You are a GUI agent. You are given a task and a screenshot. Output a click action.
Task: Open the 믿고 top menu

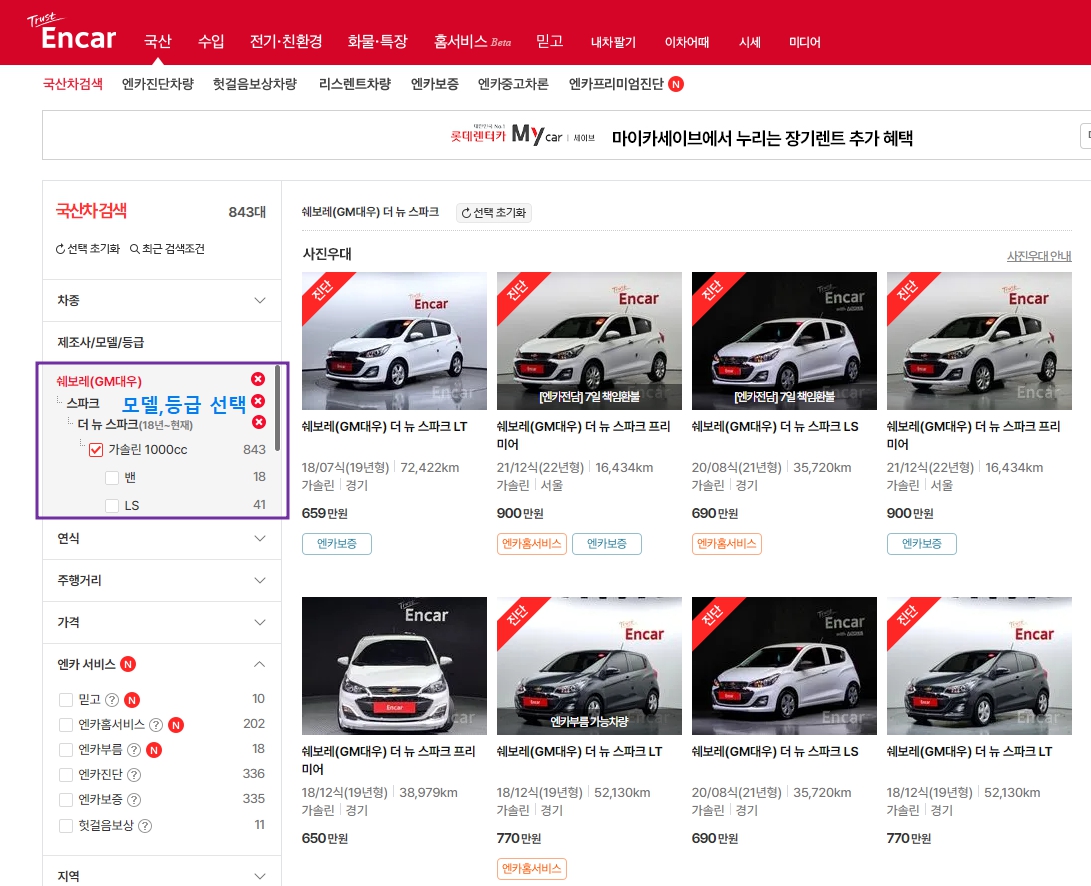pos(550,41)
